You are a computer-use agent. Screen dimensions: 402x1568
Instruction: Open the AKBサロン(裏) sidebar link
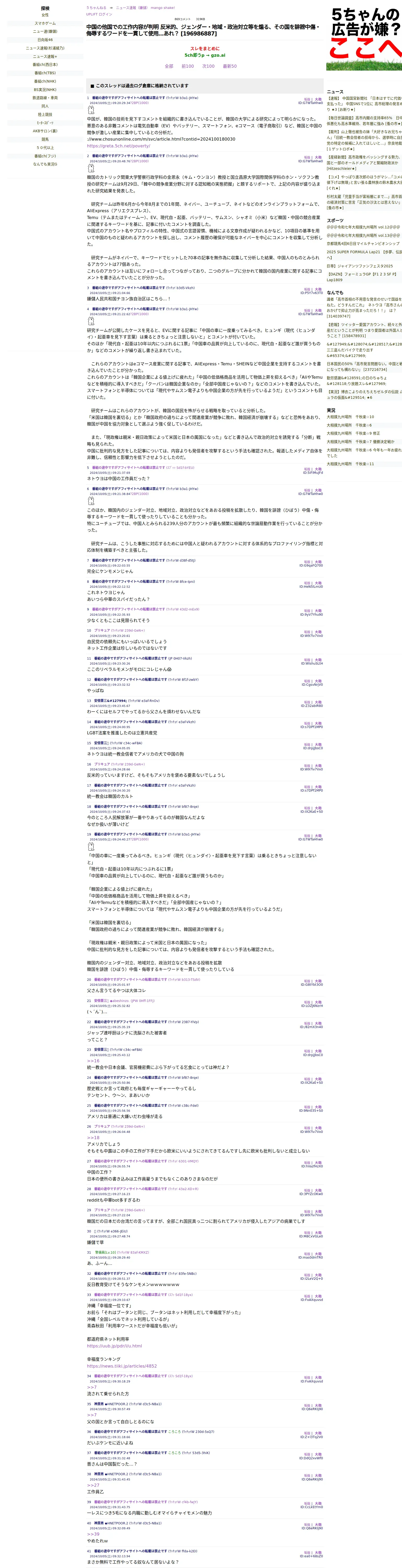click(x=45, y=131)
